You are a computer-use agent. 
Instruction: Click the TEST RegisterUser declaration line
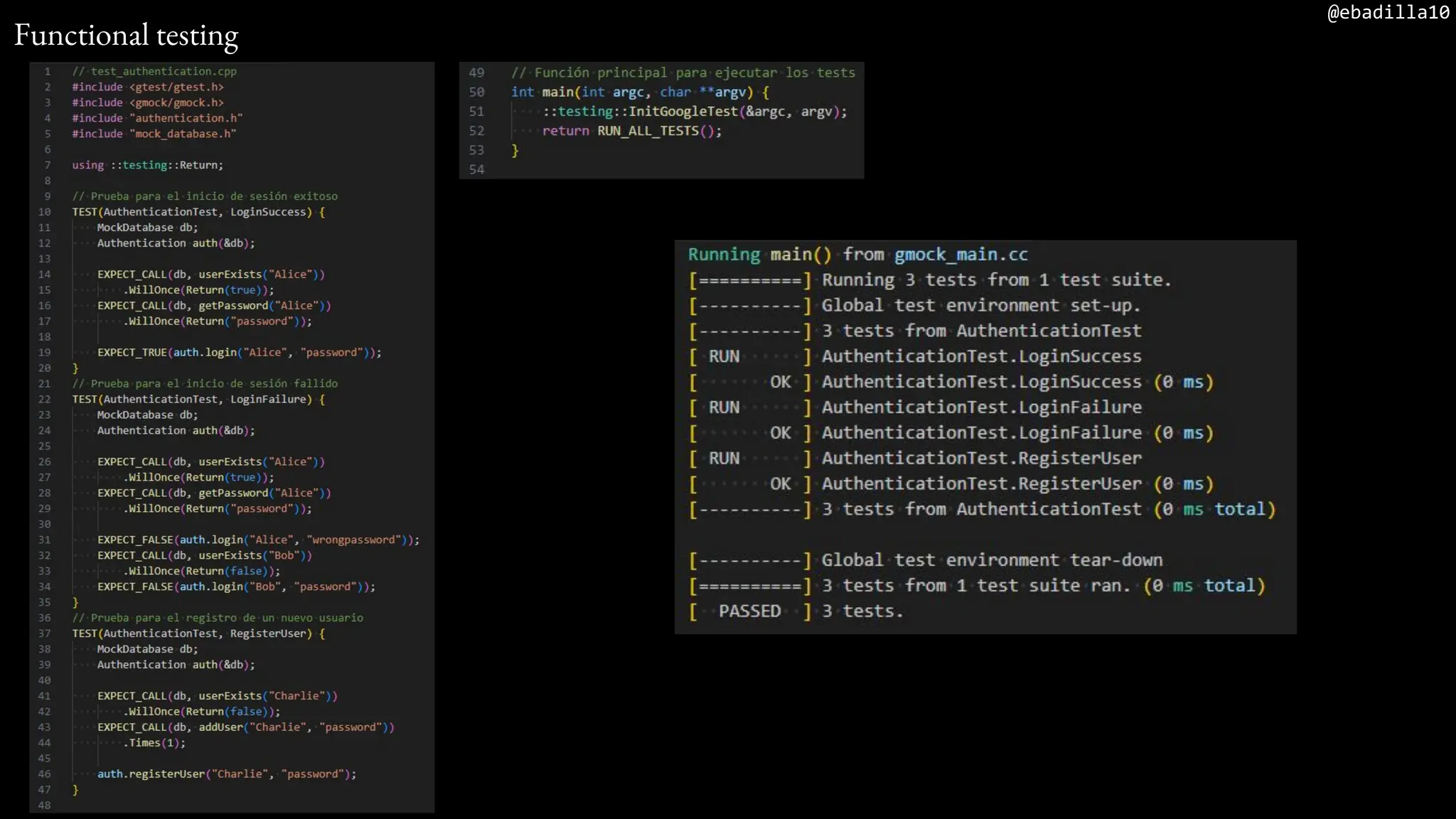[198, 633]
